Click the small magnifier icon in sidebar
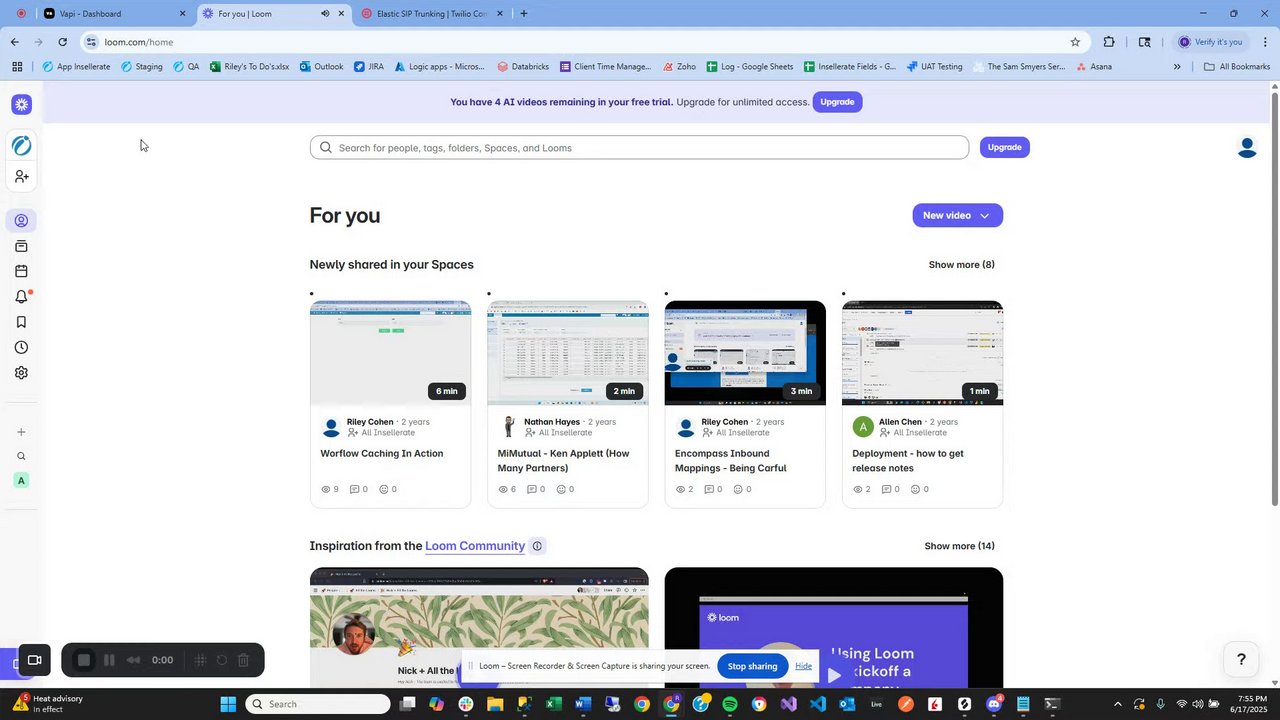 pyautogui.click(x=21, y=456)
